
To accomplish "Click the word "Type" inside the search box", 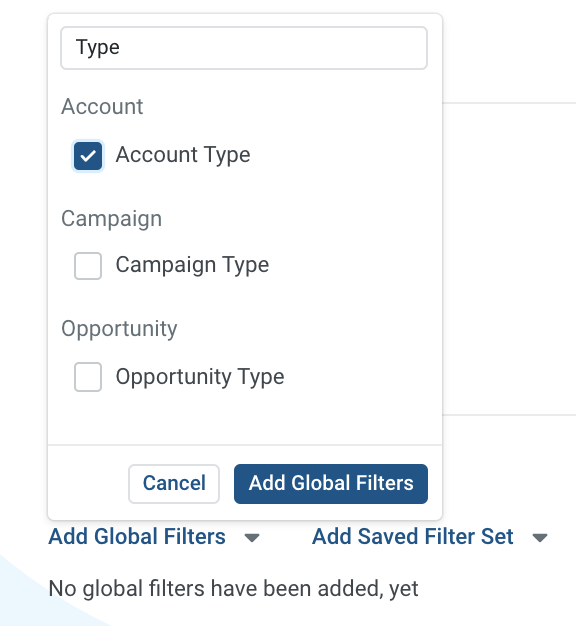I will (98, 48).
